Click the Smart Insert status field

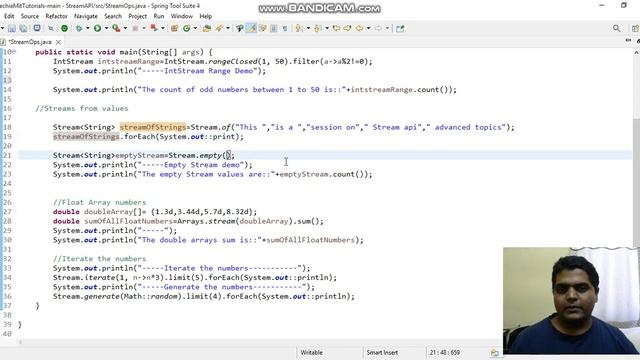[382, 352]
